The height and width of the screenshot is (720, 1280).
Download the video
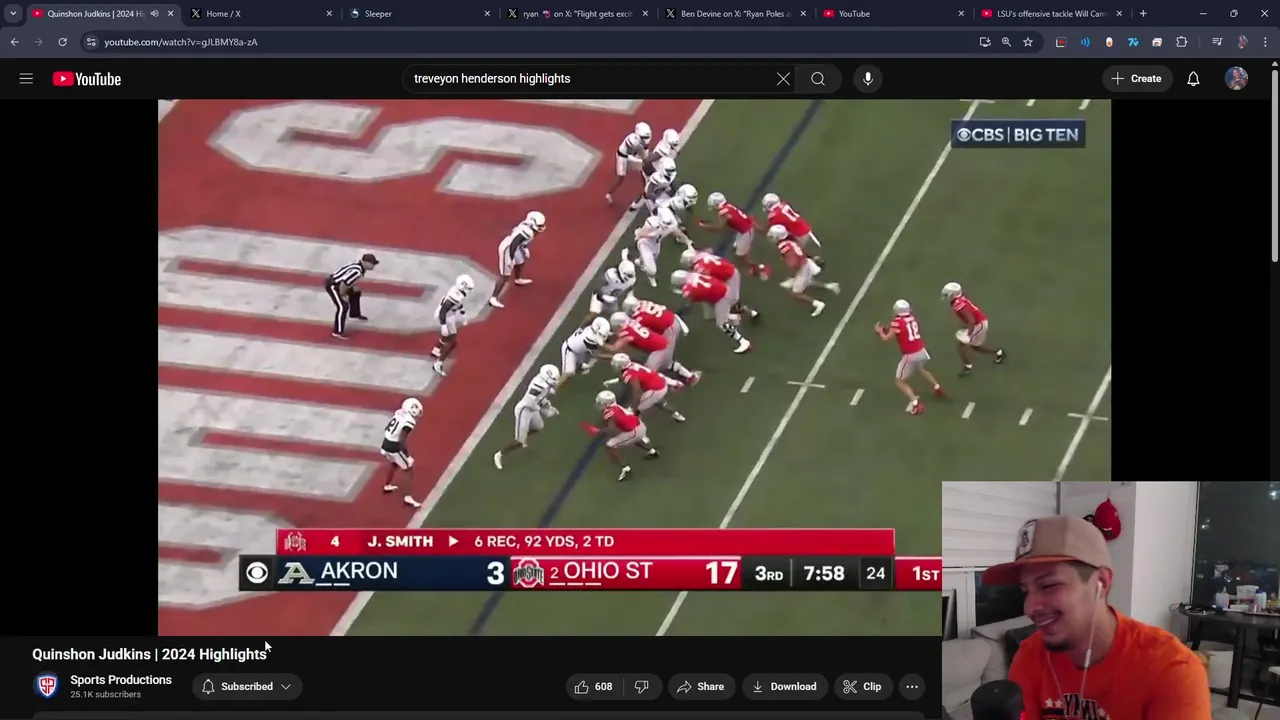pyautogui.click(x=784, y=686)
